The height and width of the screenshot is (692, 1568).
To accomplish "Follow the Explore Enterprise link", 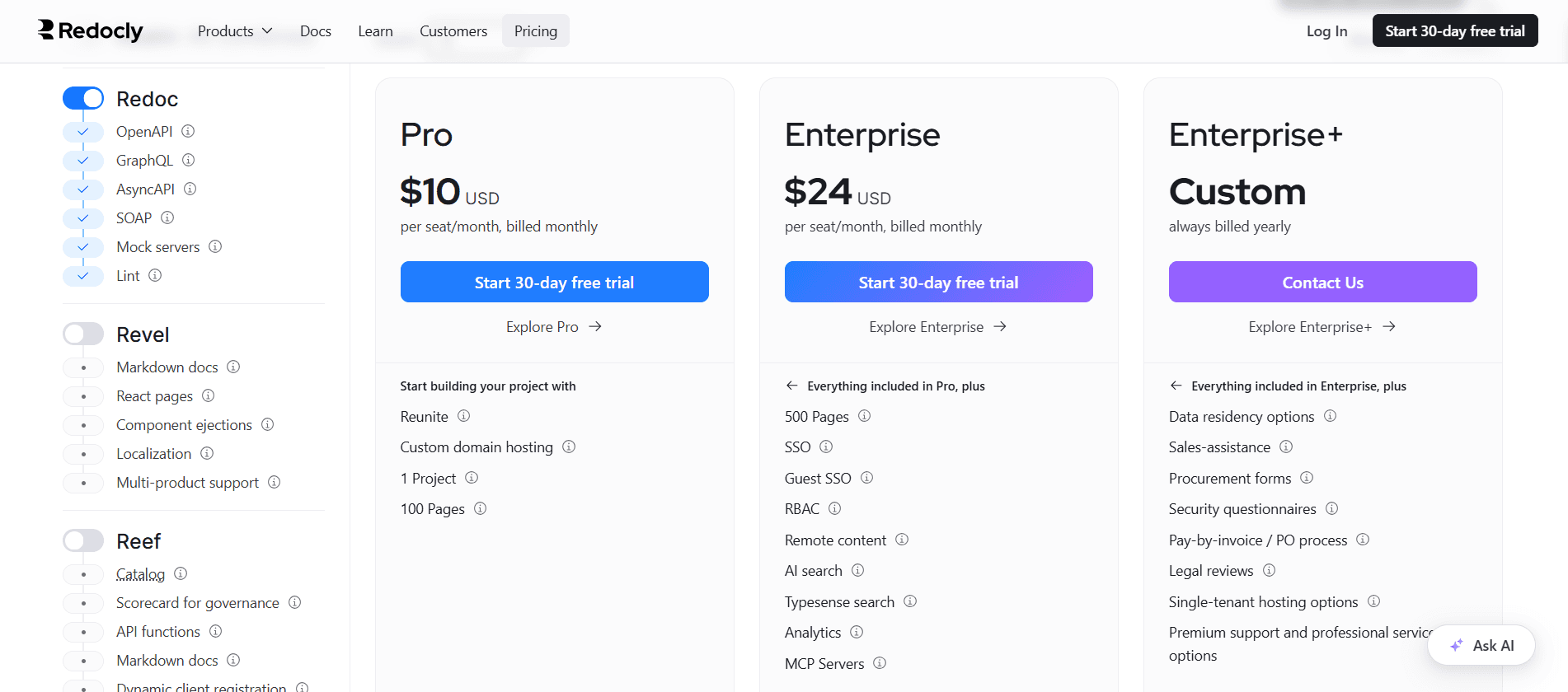I will 938,327.
